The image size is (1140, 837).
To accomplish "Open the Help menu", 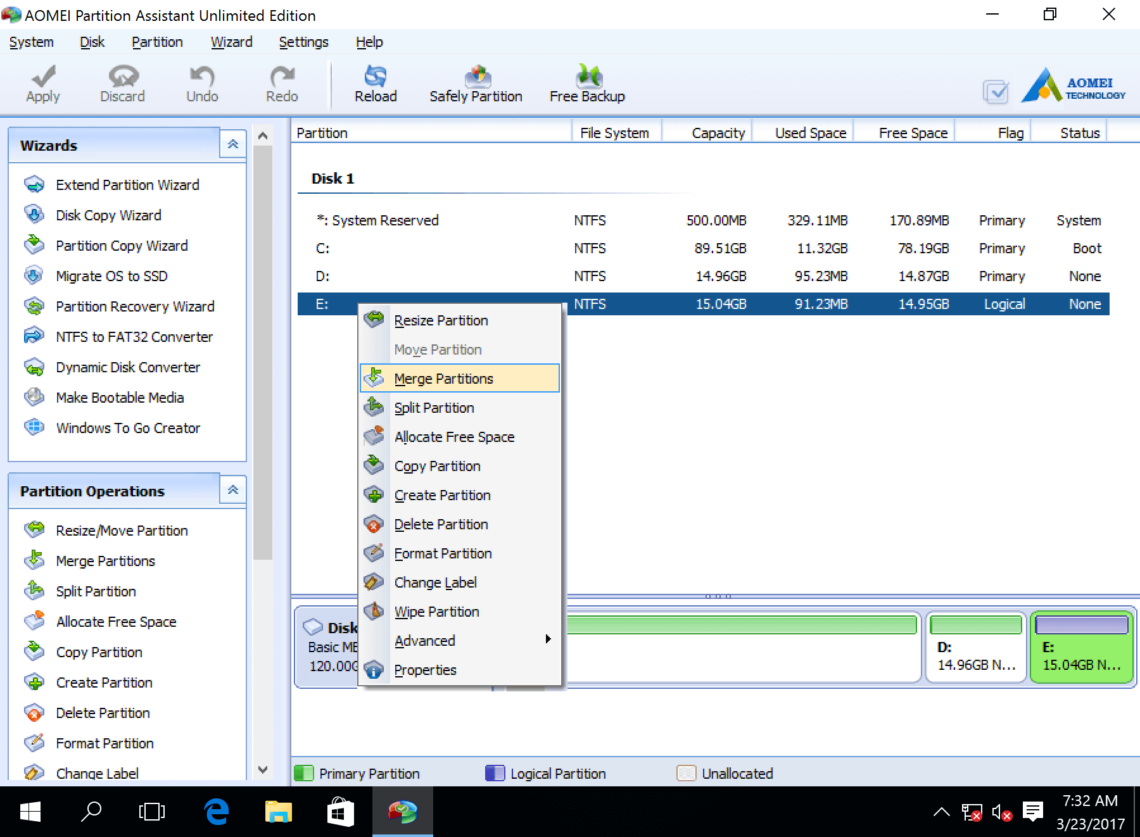I will [369, 42].
